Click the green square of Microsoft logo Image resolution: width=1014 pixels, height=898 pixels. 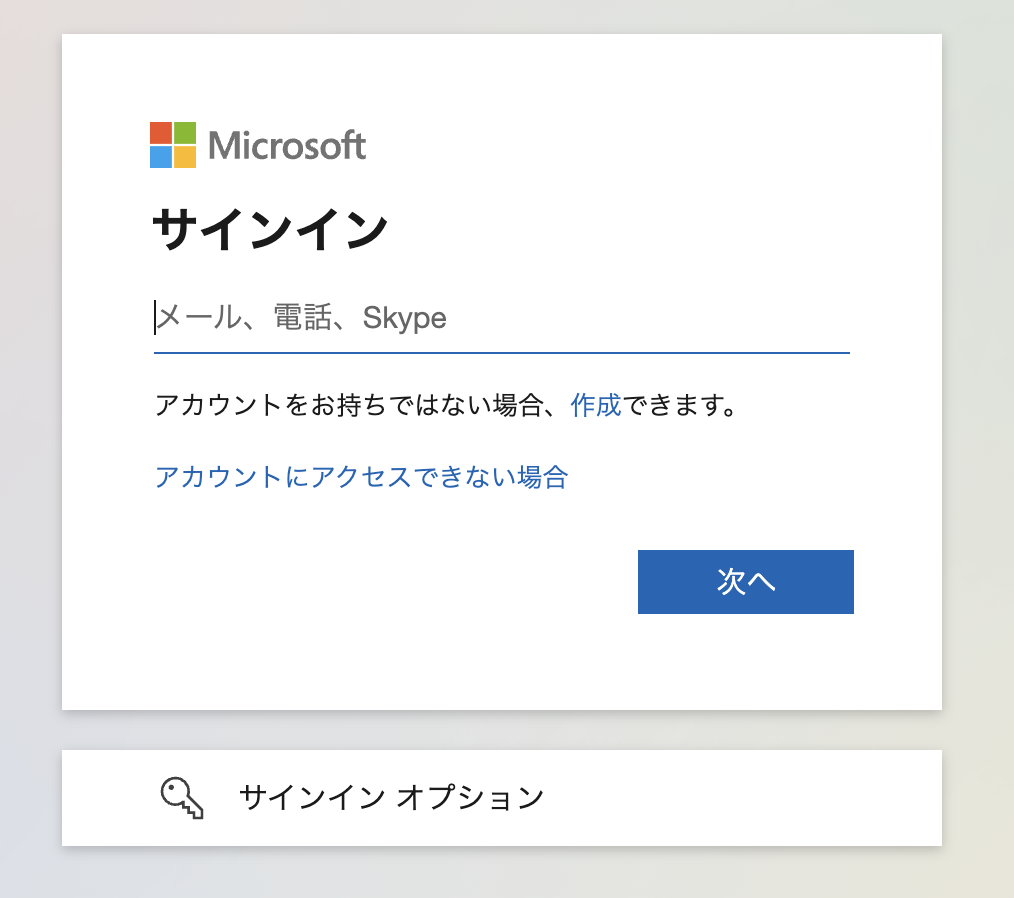185,133
